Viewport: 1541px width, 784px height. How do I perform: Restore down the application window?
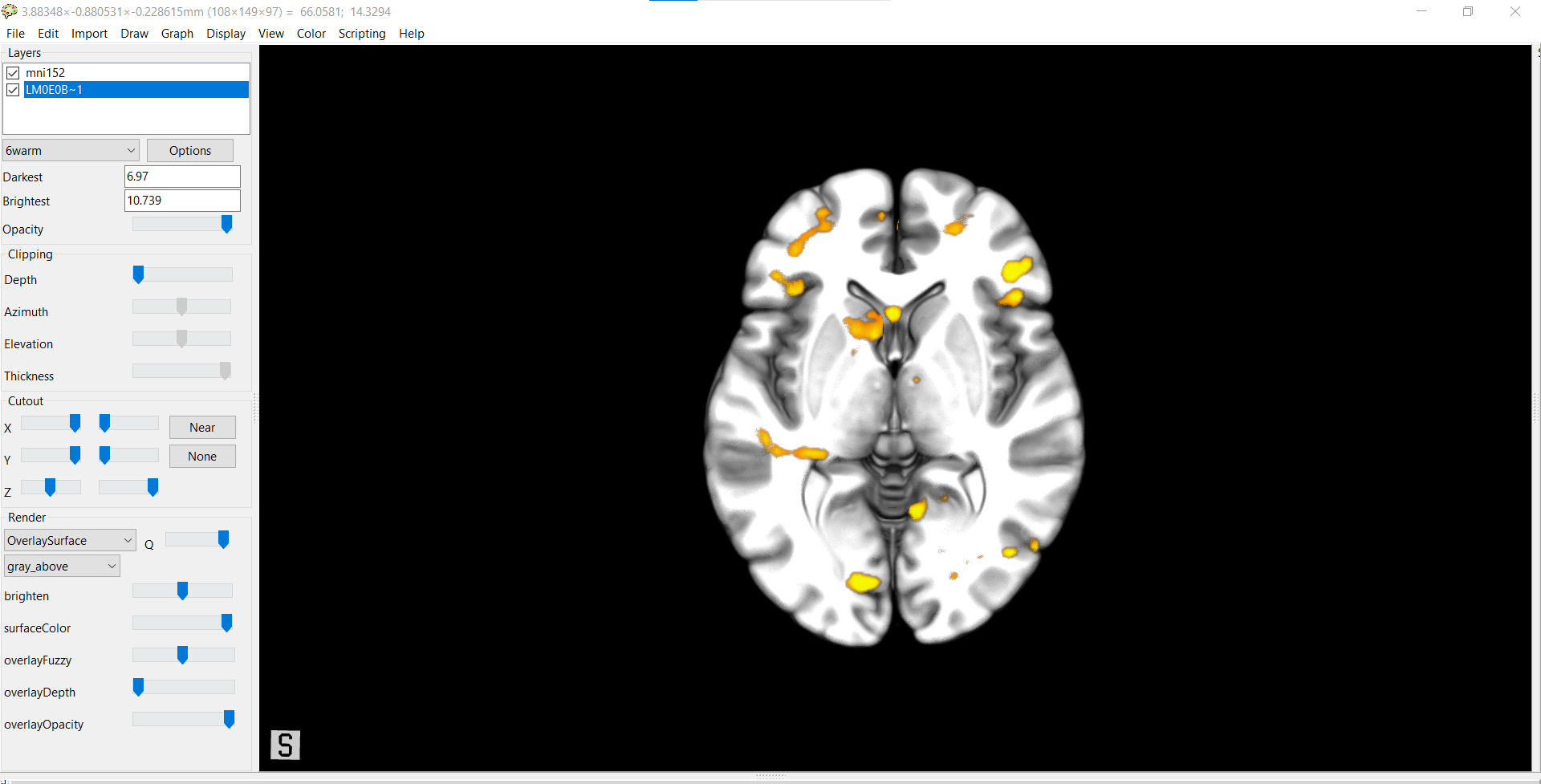coord(1467,11)
